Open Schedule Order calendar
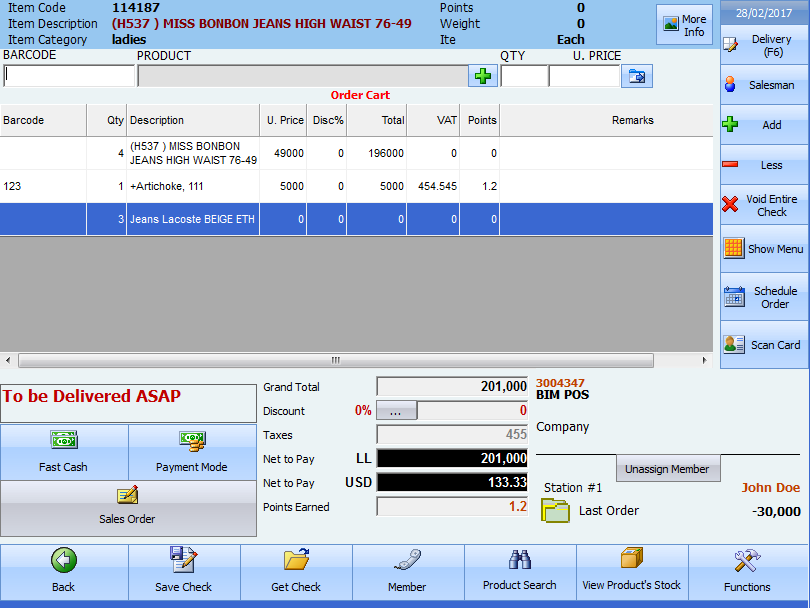Image resolution: width=810 pixels, height=608 pixels. pyautogui.click(x=764, y=297)
